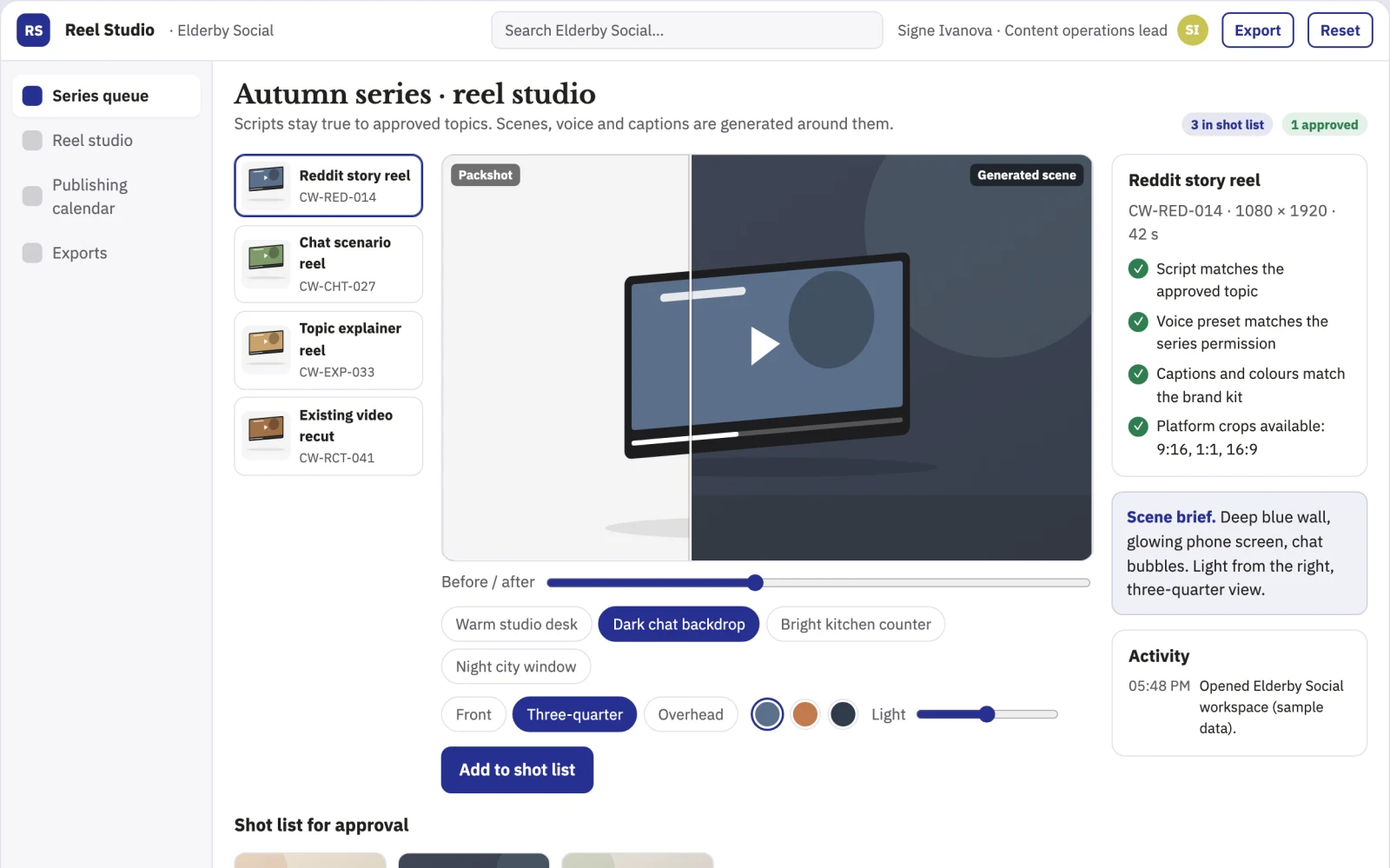This screenshot has height=868, width=1390.
Task: Open the SI user avatar
Action: pyautogui.click(x=1192, y=30)
